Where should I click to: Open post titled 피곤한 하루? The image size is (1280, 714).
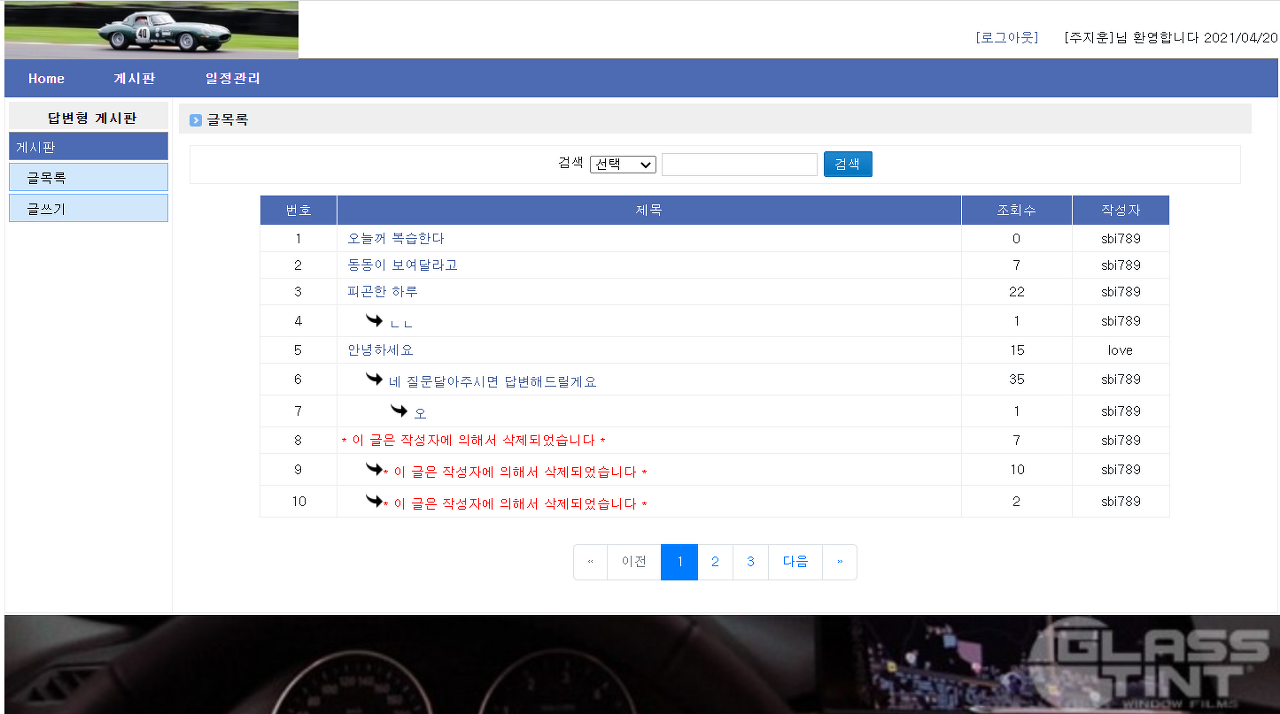point(383,292)
